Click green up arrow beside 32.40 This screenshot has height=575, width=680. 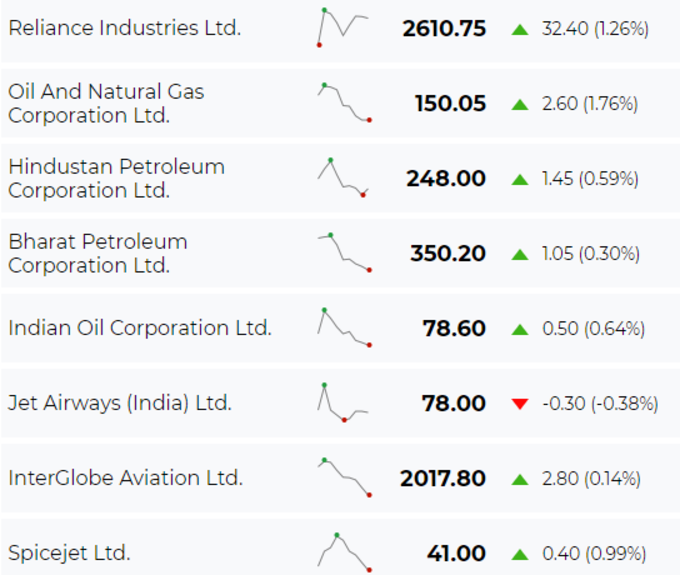coord(520,29)
